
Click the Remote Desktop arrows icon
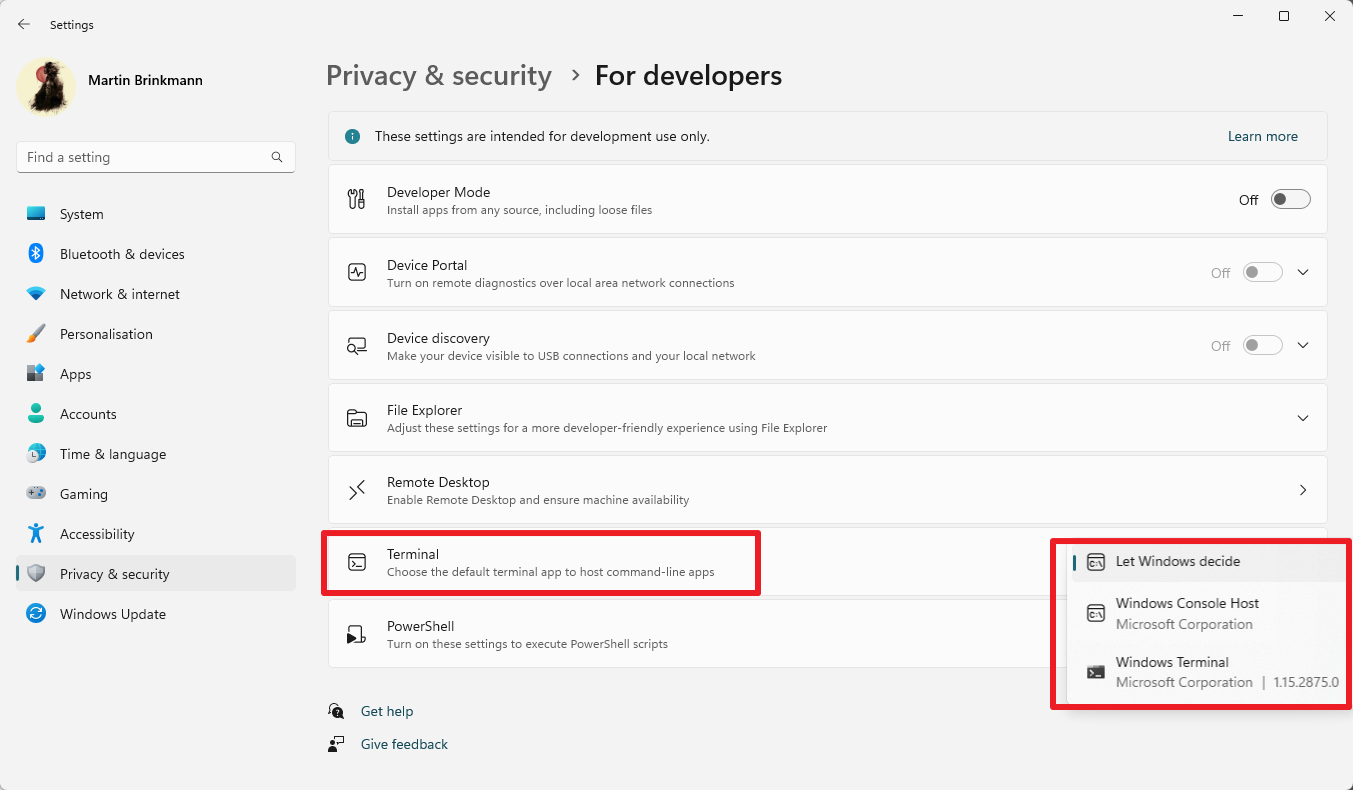tap(357, 490)
